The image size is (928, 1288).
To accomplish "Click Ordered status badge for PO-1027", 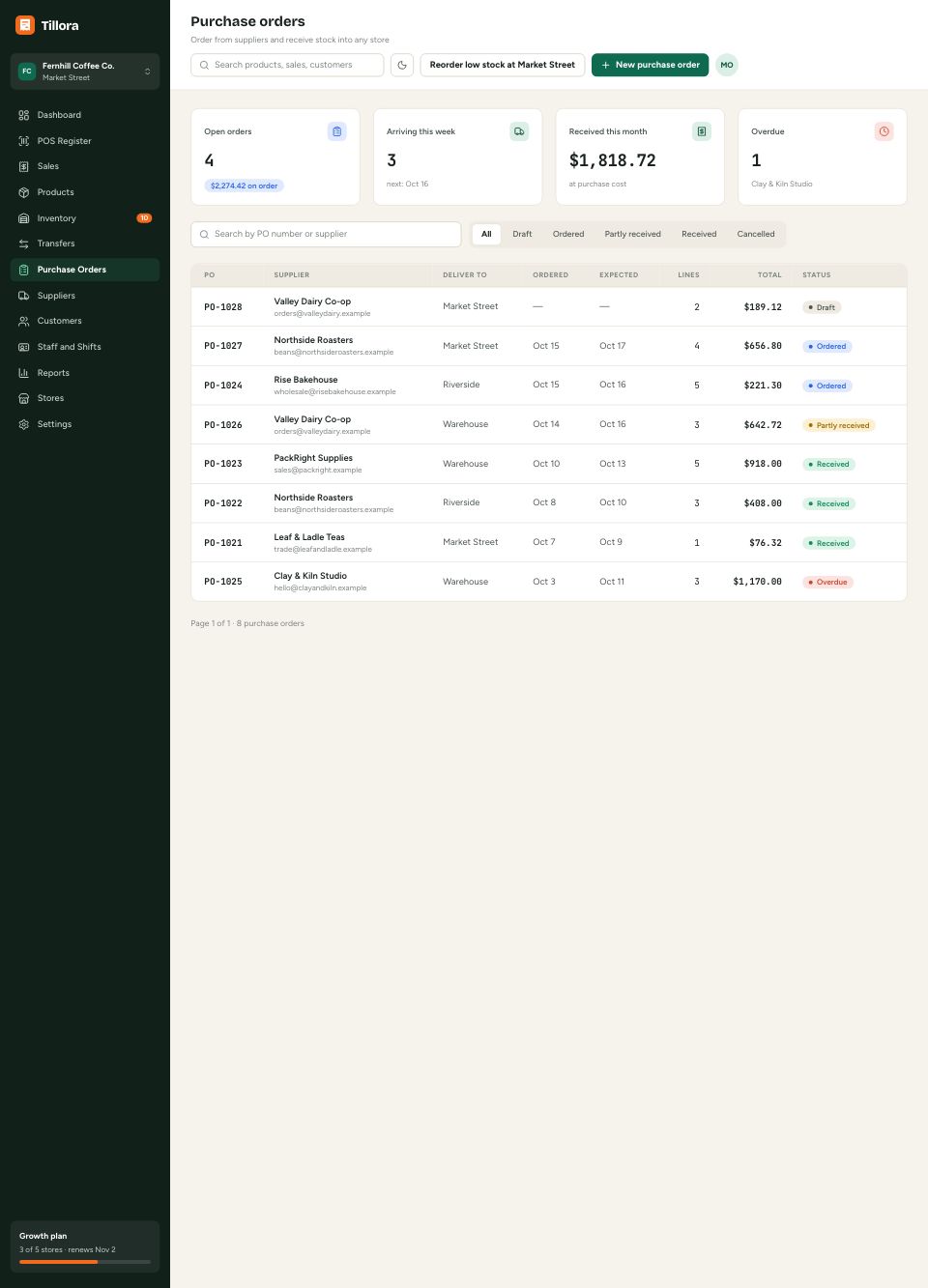I will (x=827, y=346).
